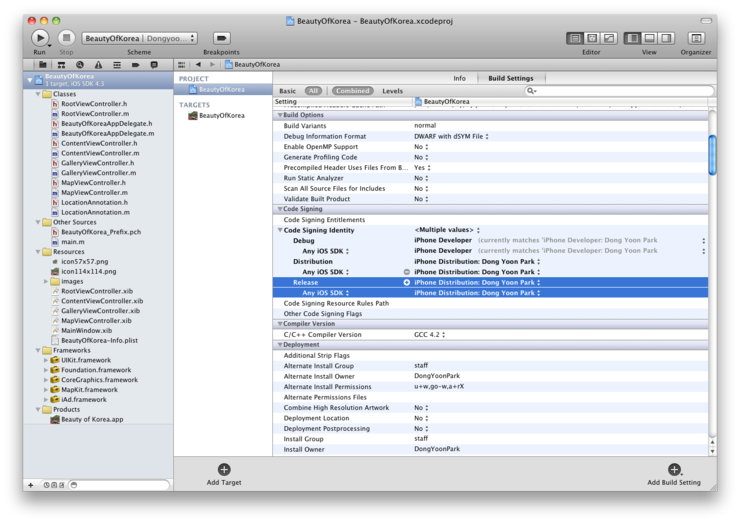Select Levels settings view
Viewport: 740px width, 523px height.
pyautogui.click(x=393, y=91)
